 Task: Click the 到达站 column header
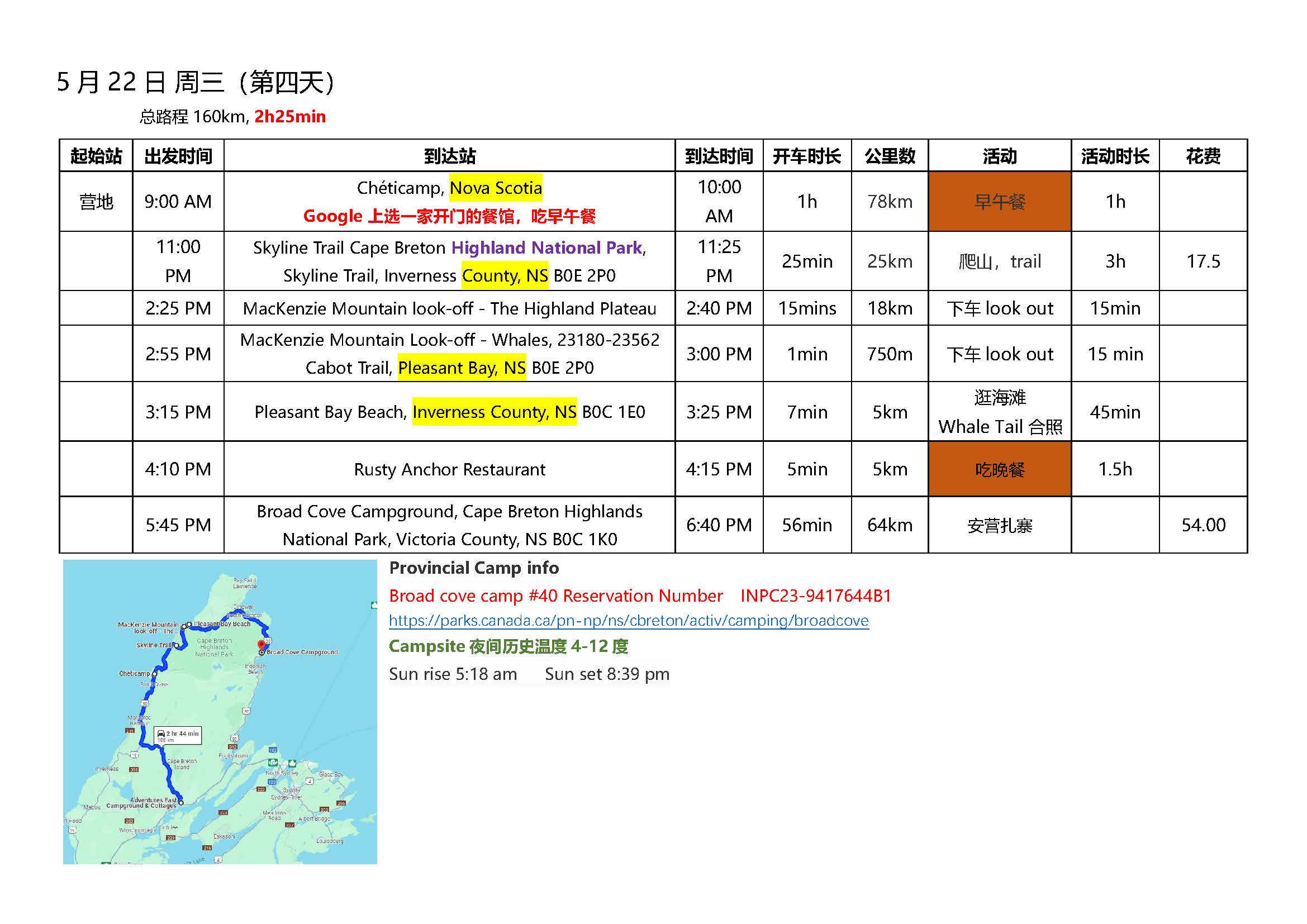click(449, 155)
